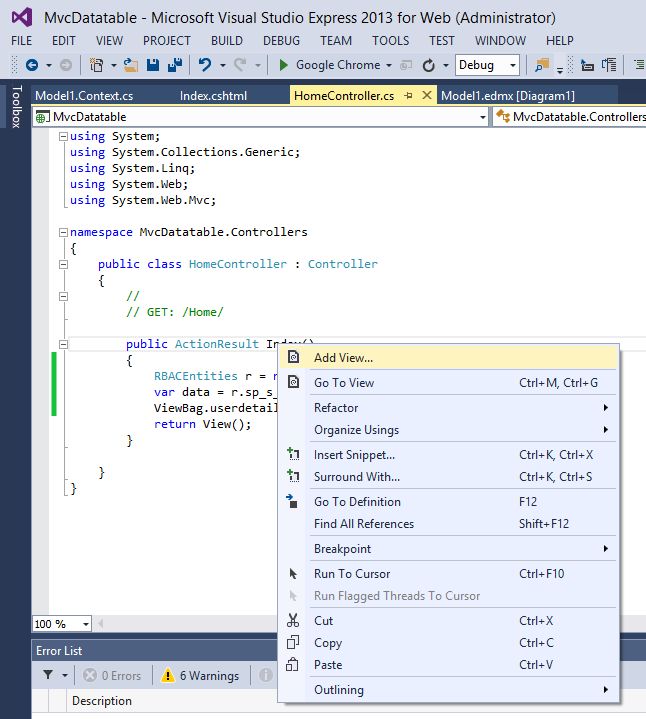The width and height of the screenshot is (646, 719).
Task: Toggle the 6 Warnings filter button
Action: pyautogui.click(x=200, y=675)
